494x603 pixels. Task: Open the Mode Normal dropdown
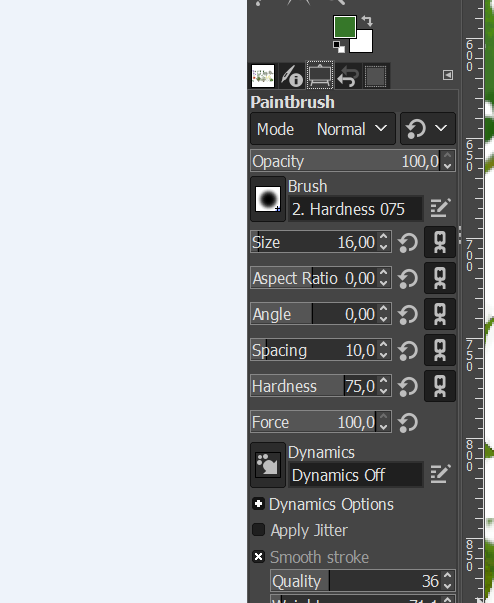323,129
